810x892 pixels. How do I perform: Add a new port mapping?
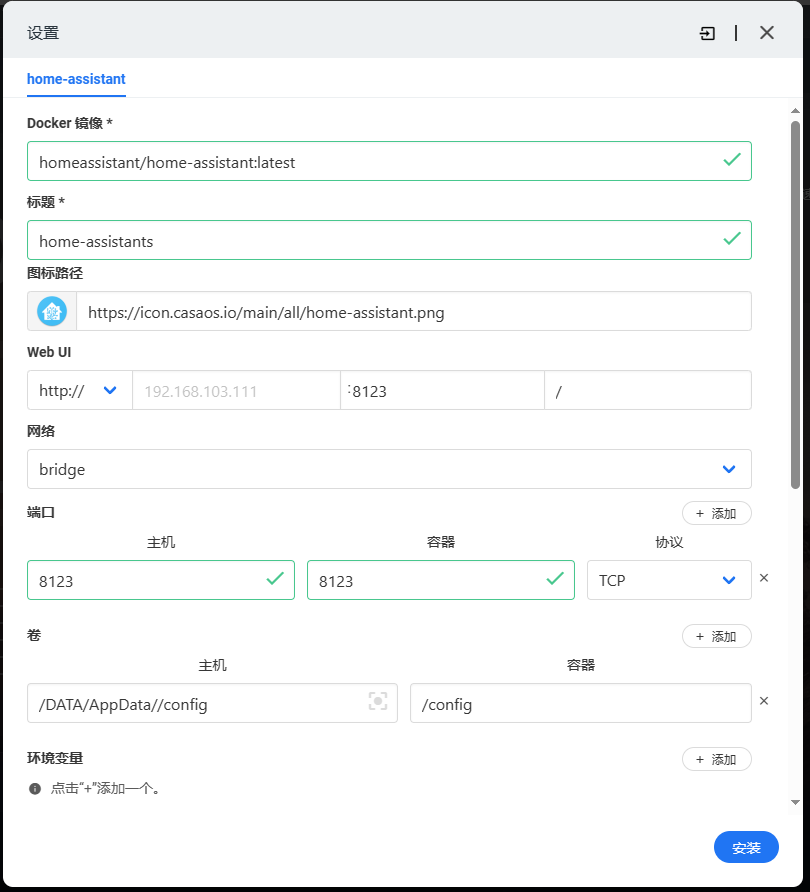tap(717, 513)
